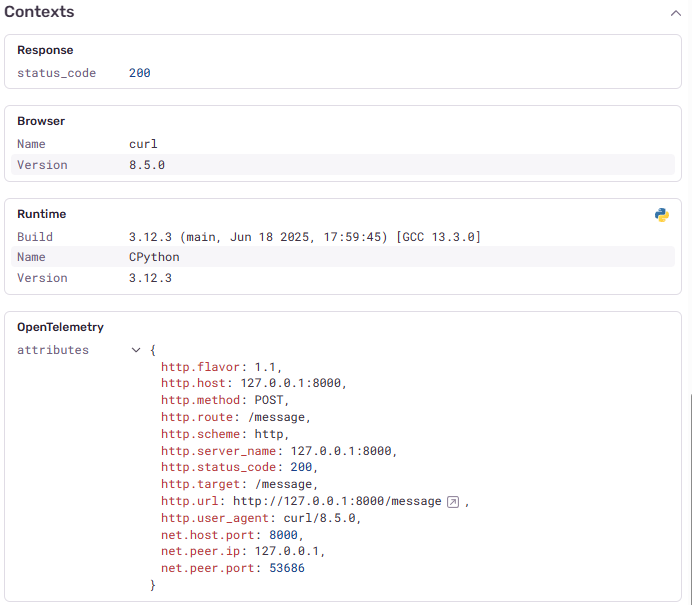Click the Runtime Build value string

(304, 237)
